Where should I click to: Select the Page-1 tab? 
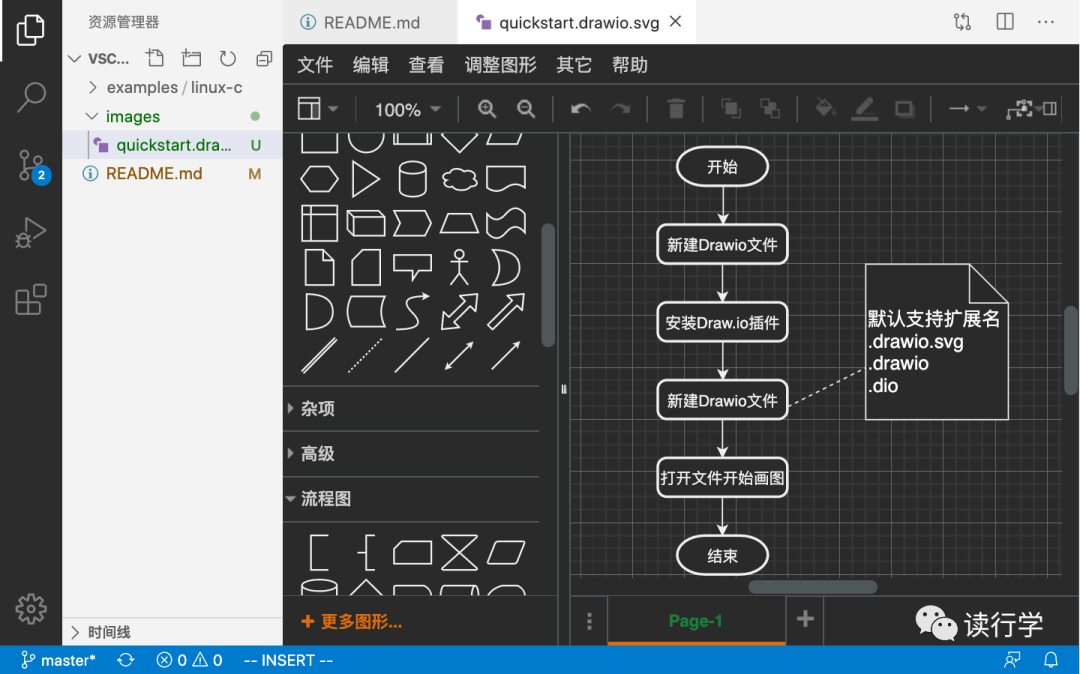[696, 621]
